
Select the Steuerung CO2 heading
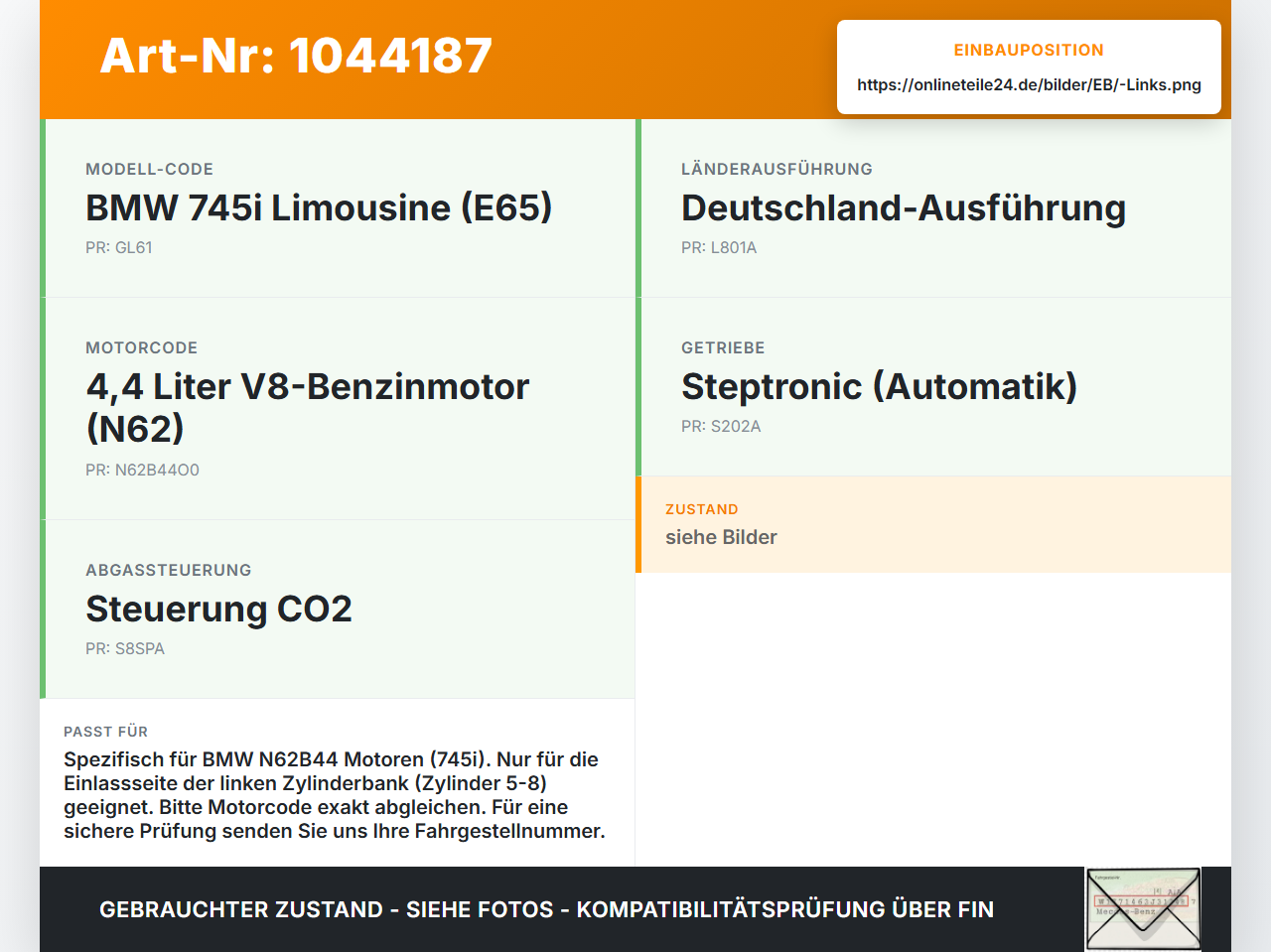coord(218,609)
